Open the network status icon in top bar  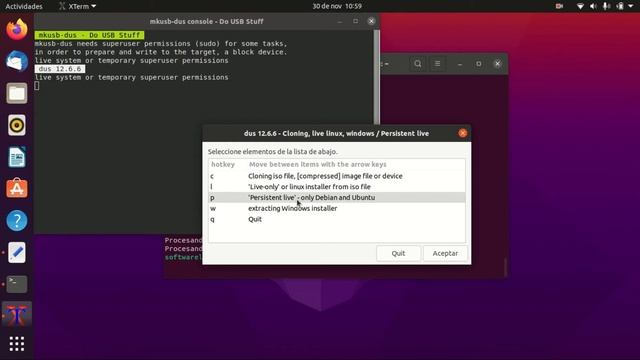click(580, 6)
